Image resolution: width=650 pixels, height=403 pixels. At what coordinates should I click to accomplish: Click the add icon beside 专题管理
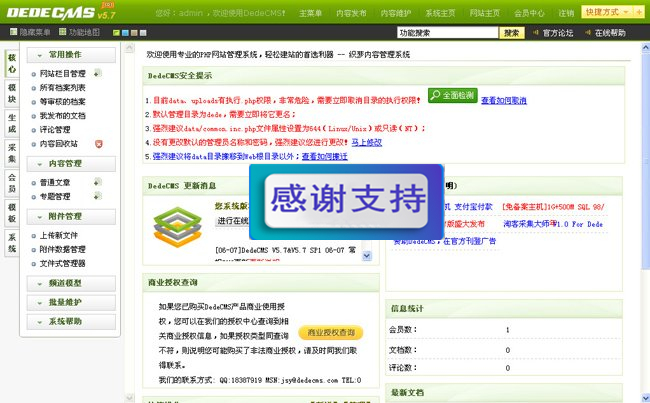click(97, 196)
